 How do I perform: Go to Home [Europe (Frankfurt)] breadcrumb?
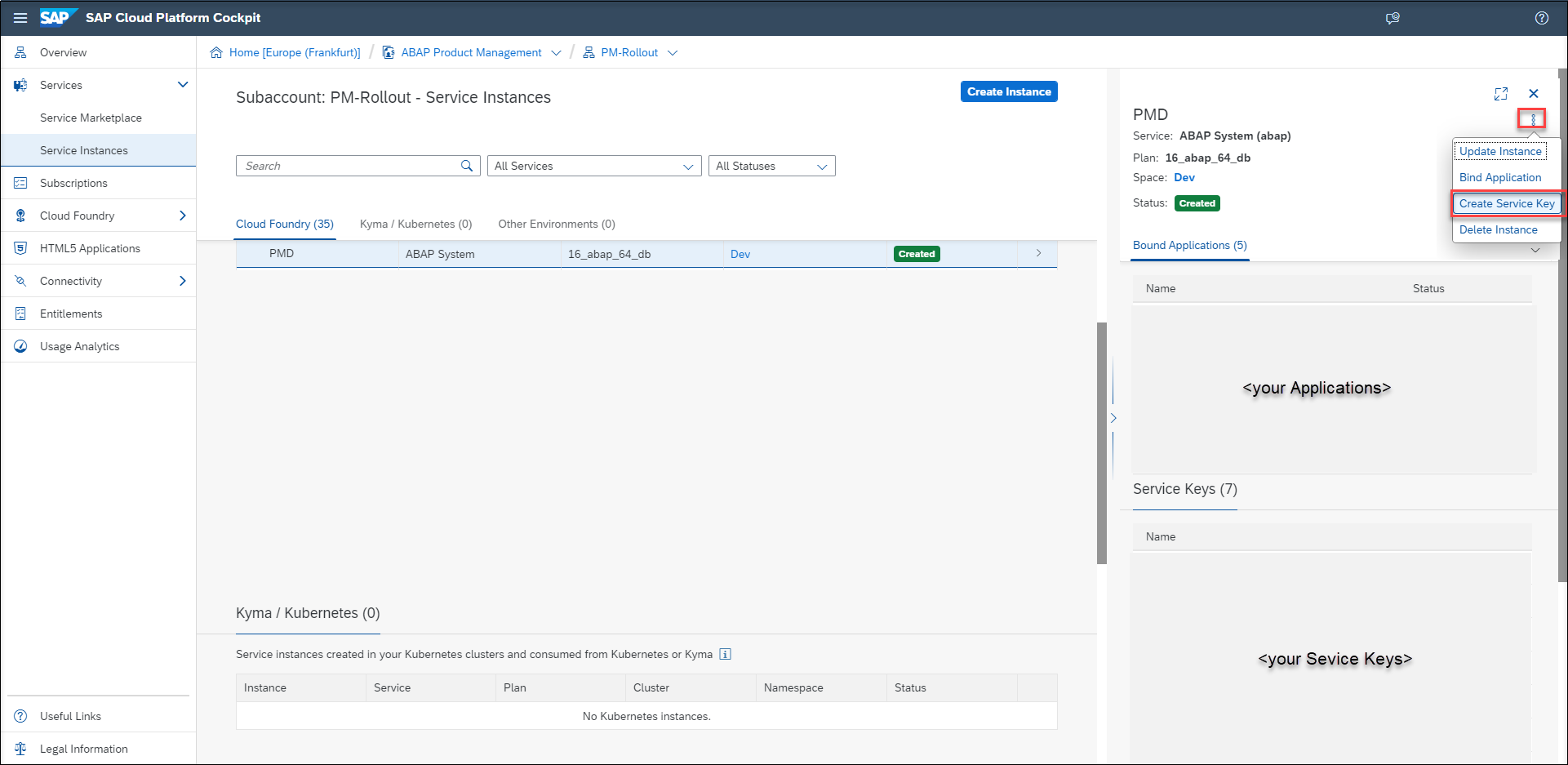(295, 52)
